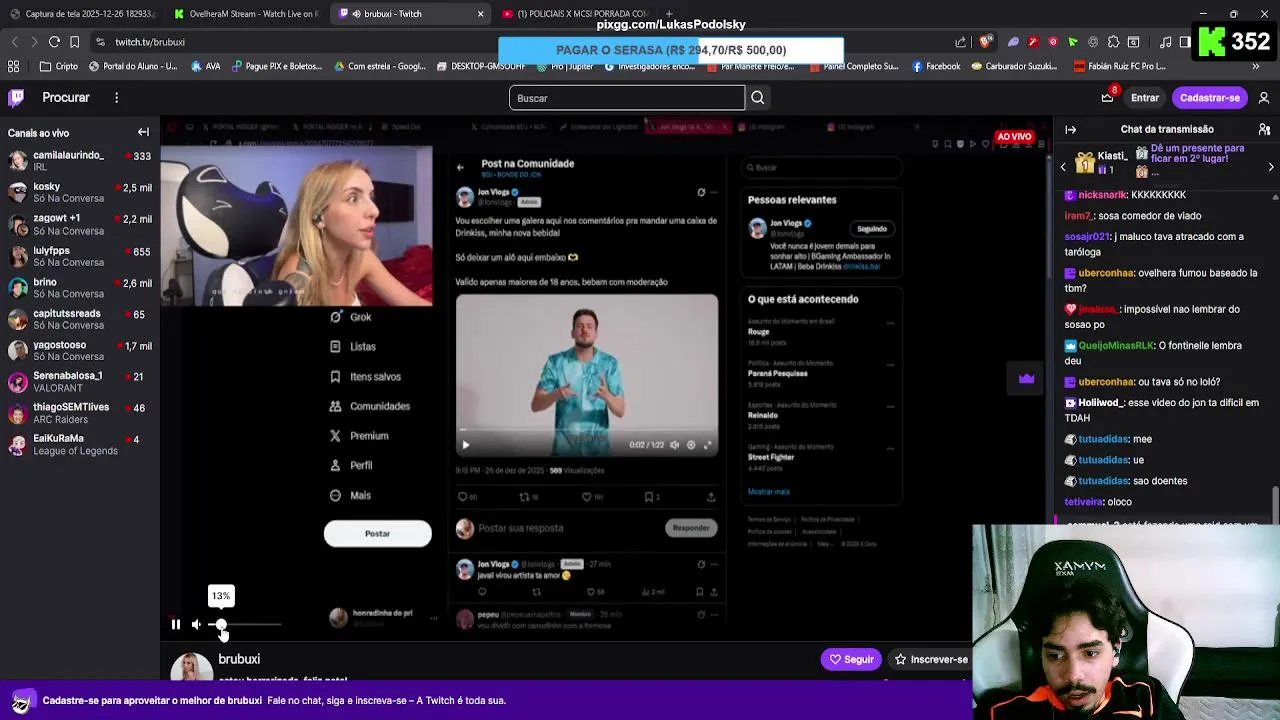This screenshot has width=1280, height=720.
Task: Click QueijoMinasRLK name in chat
Action: pyautogui.click(x=1115, y=345)
